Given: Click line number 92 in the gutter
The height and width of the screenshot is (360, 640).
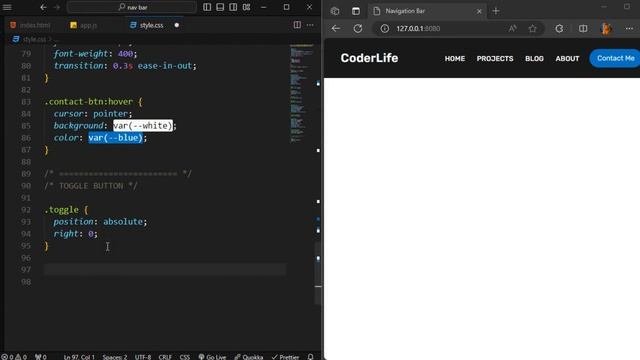Looking at the screenshot, I should coord(26,210).
